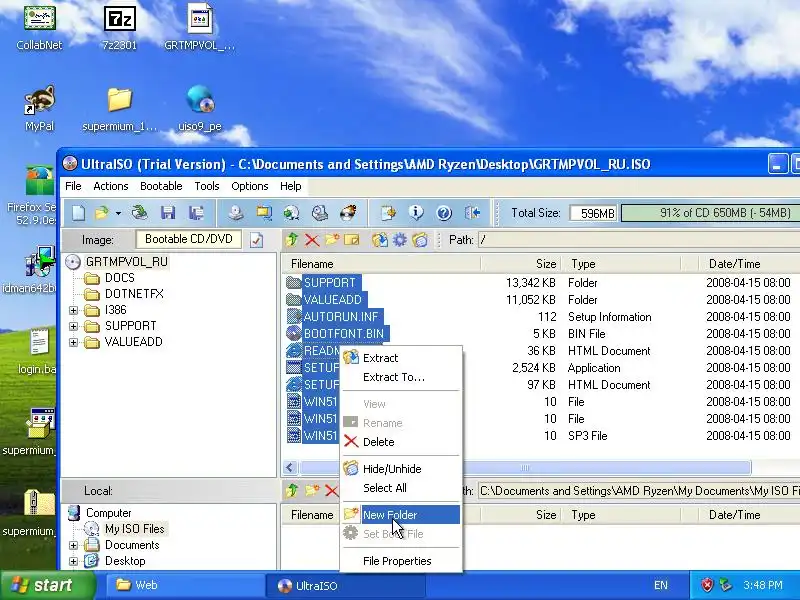Click the New Folder icon in image toolbar
800x600 pixels.
(x=332, y=239)
